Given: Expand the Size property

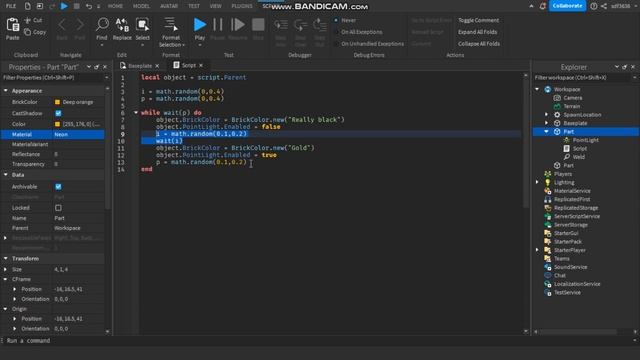Looking at the screenshot, I should [5, 269].
